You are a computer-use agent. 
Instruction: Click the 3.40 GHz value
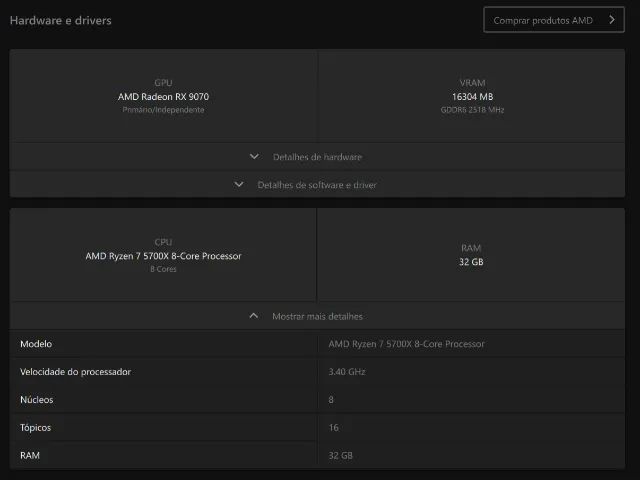click(347, 372)
